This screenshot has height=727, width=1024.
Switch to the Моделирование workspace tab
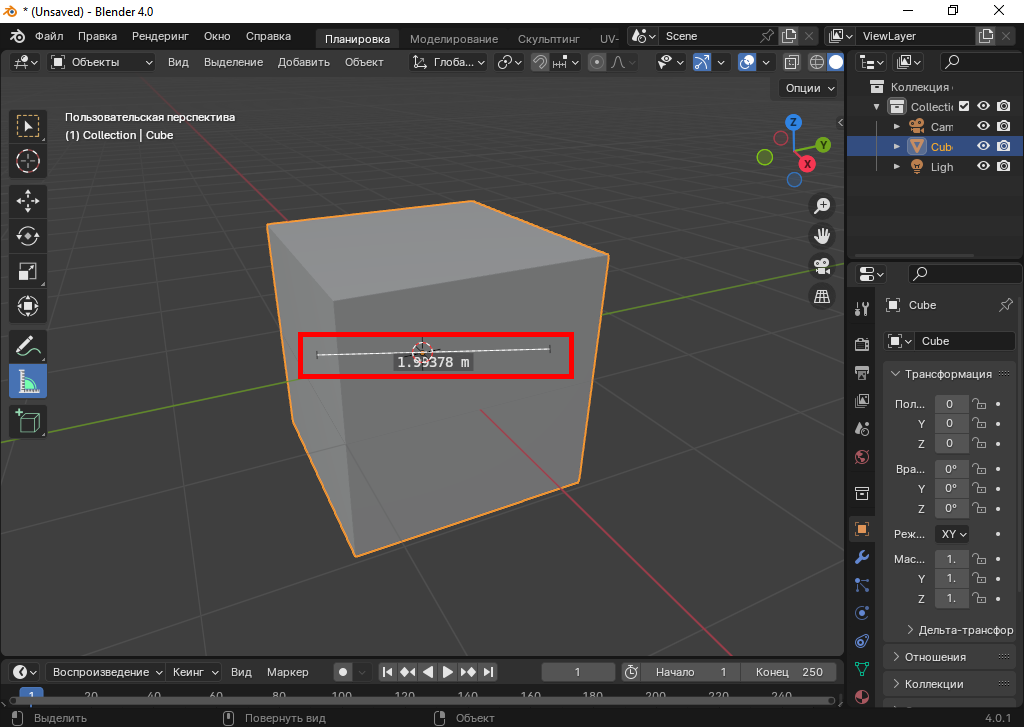pyautogui.click(x=453, y=39)
